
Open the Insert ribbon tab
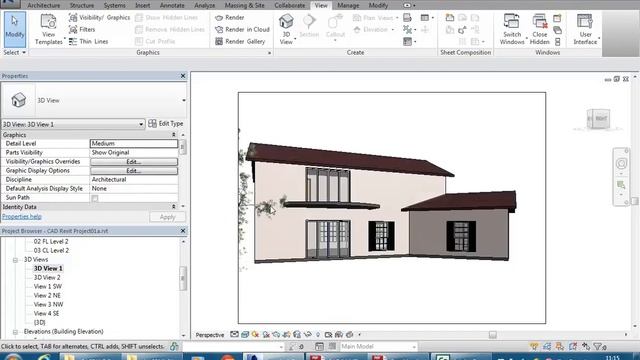pyautogui.click(x=142, y=5)
